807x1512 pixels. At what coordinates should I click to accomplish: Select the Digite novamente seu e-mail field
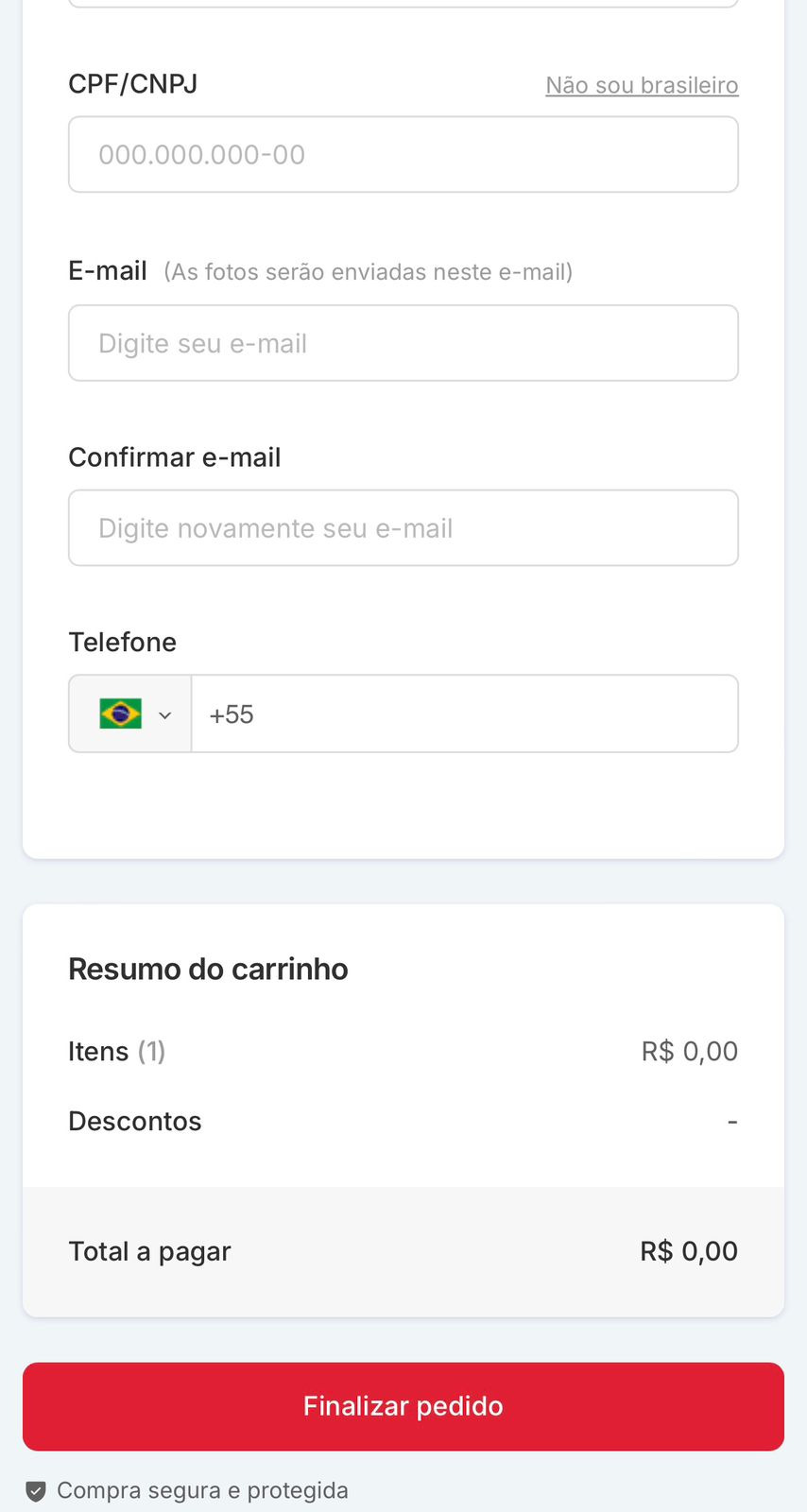[403, 528]
